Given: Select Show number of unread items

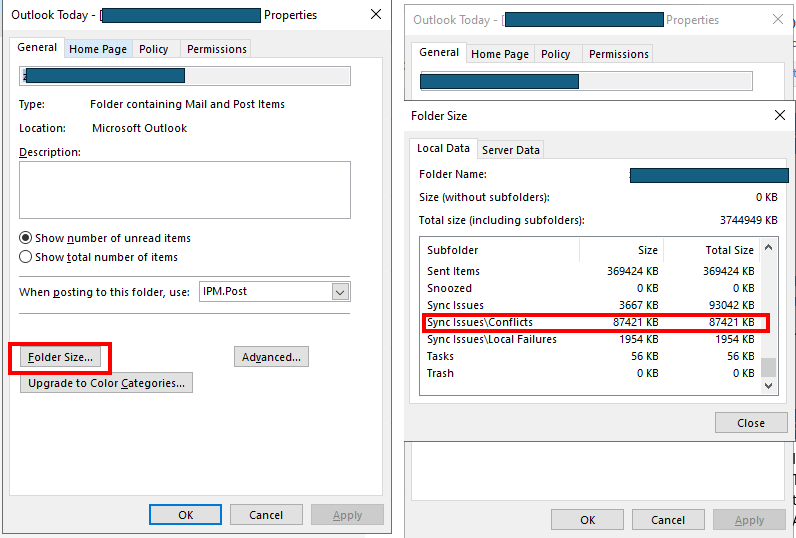Looking at the screenshot, I should tap(105, 238).
